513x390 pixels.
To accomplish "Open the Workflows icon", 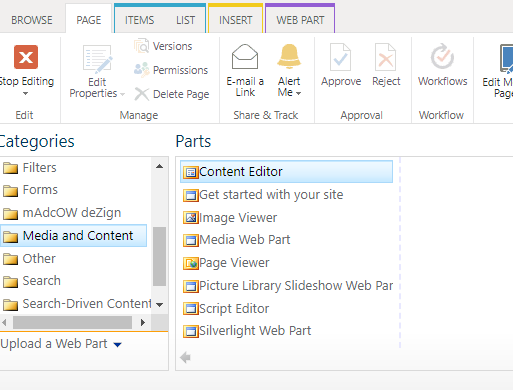I will (442, 57).
